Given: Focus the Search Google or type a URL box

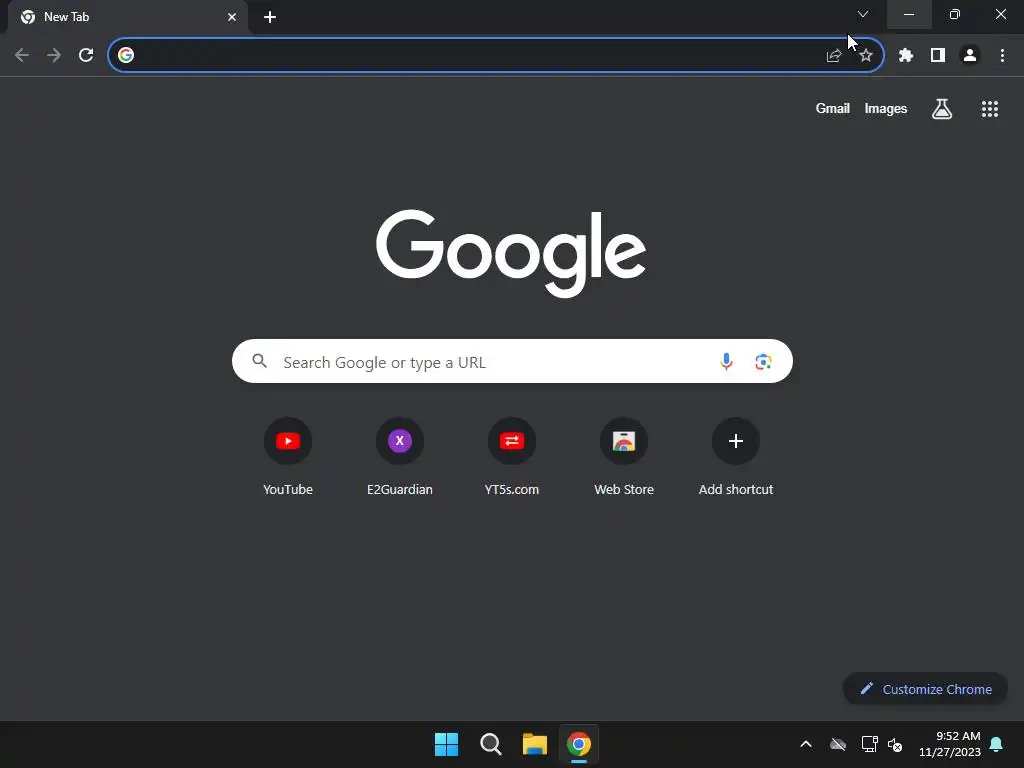Looking at the screenshot, I should click(512, 361).
